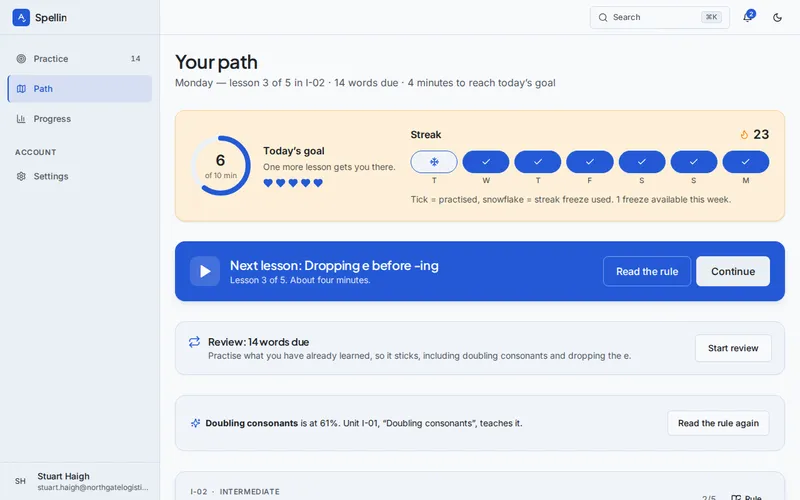Go to the Progress page
The image size is (800, 500).
(80, 119)
